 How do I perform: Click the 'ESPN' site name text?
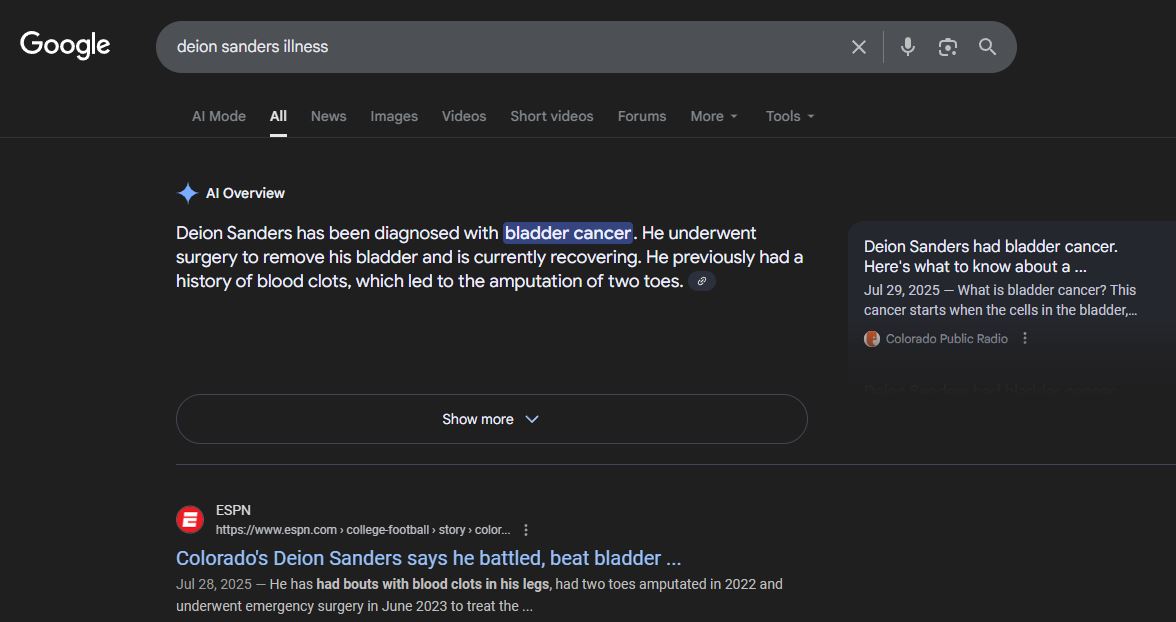coord(233,510)
